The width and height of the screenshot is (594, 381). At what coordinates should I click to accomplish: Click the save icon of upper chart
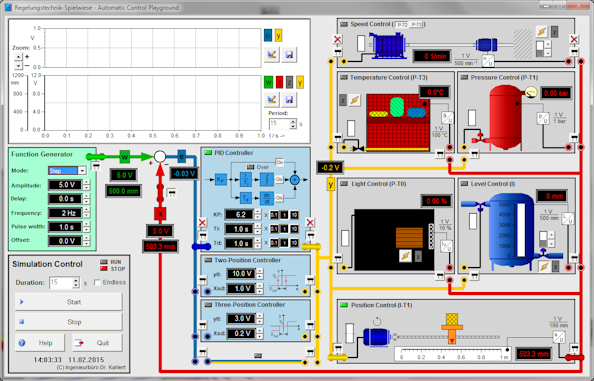pyautogui.click(x=289, y=55)
